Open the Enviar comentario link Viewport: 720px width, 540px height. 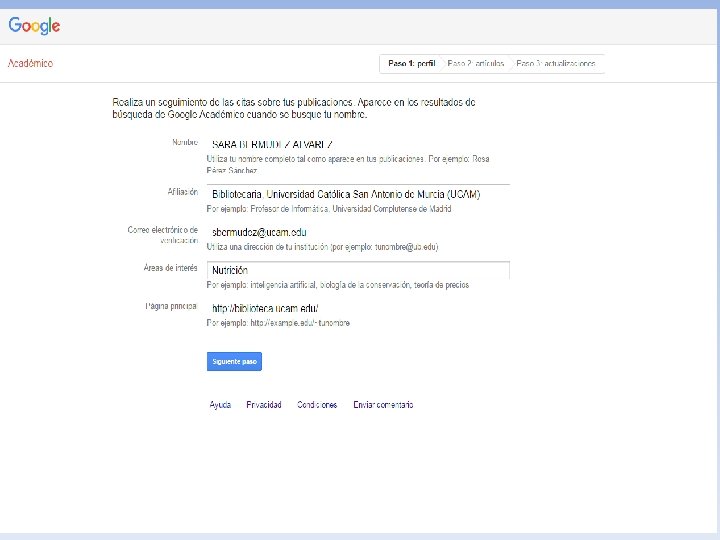pyautogui.click(x=383, y=405)
